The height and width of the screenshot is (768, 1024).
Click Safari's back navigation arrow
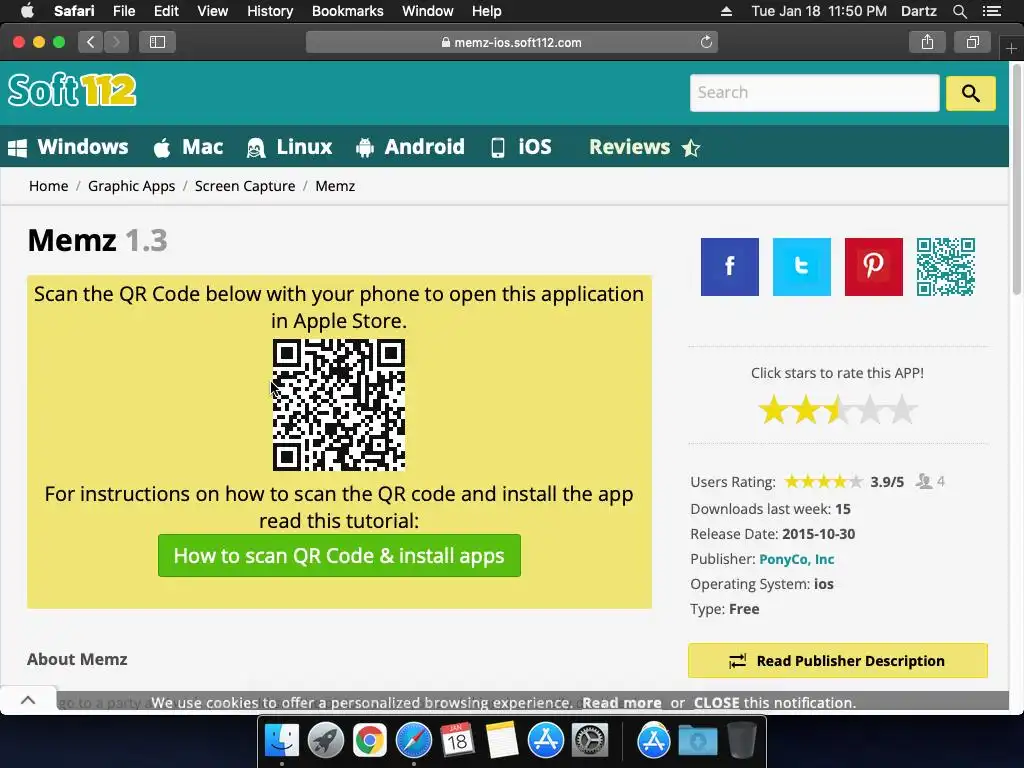[91, 42]
